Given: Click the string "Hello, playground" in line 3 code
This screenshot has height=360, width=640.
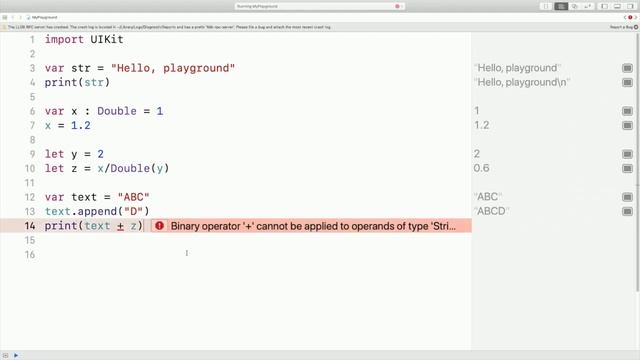Looking at the screenshot, I should click(x=173, y=68).
